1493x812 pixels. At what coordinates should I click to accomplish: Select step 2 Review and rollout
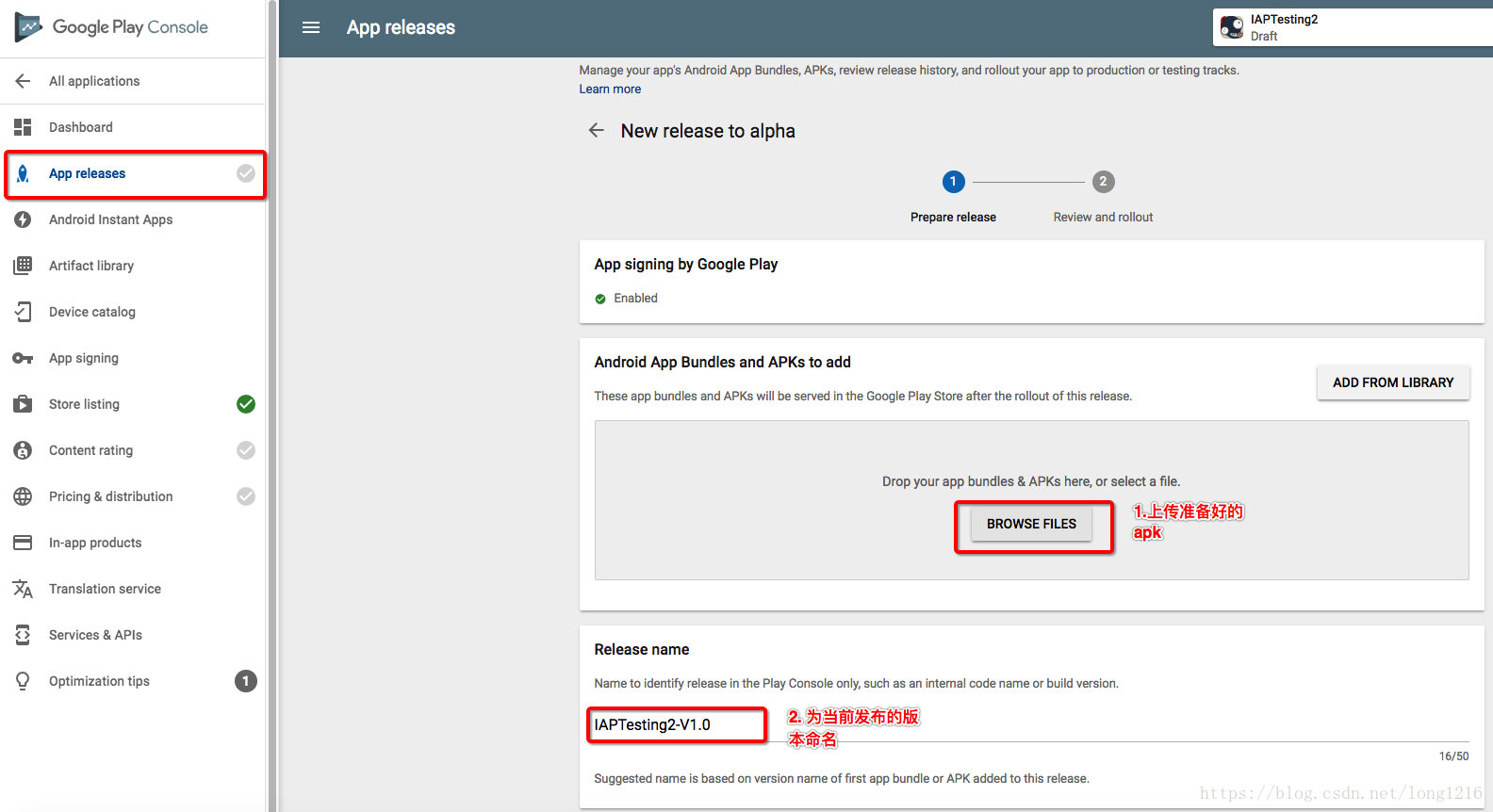pyautogui.click(x=1103, y=197)
